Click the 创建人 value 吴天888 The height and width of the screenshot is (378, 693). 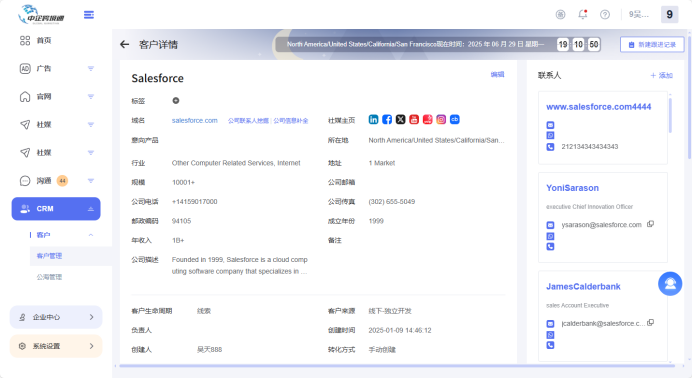click(x=209, y=350)
